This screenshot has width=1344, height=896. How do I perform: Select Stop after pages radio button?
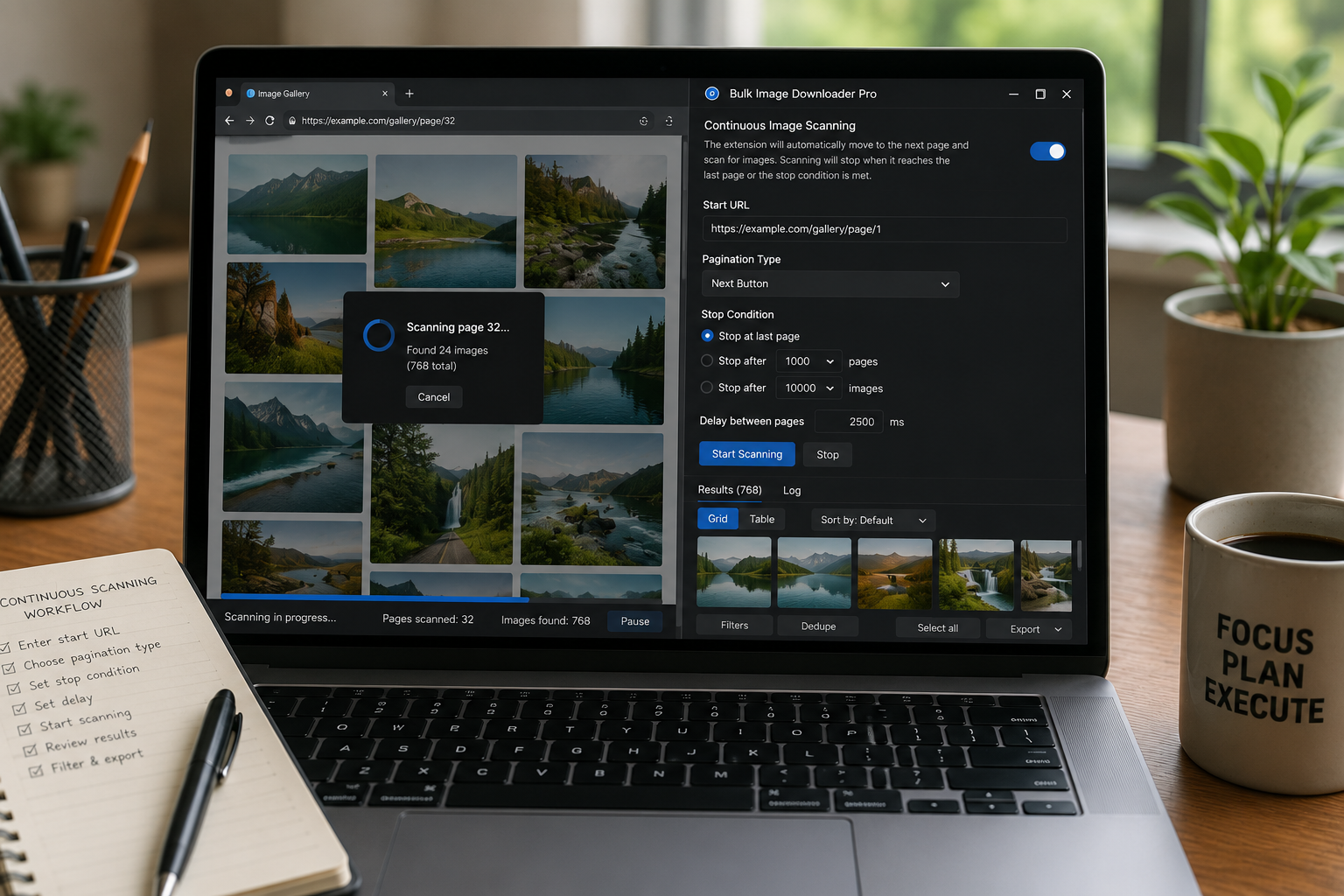(x=707, y=360)
